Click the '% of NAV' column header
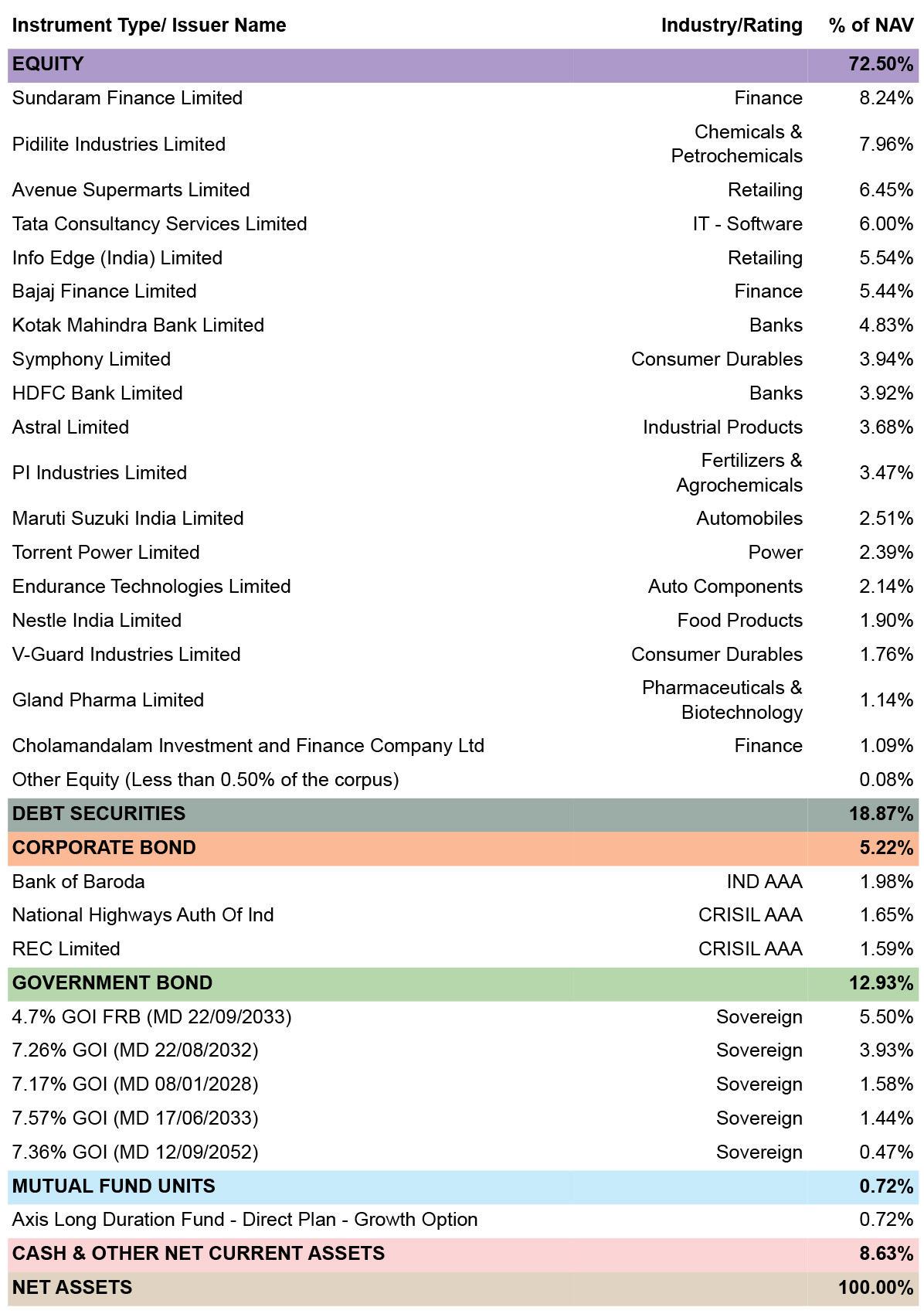 click(871, 26)
